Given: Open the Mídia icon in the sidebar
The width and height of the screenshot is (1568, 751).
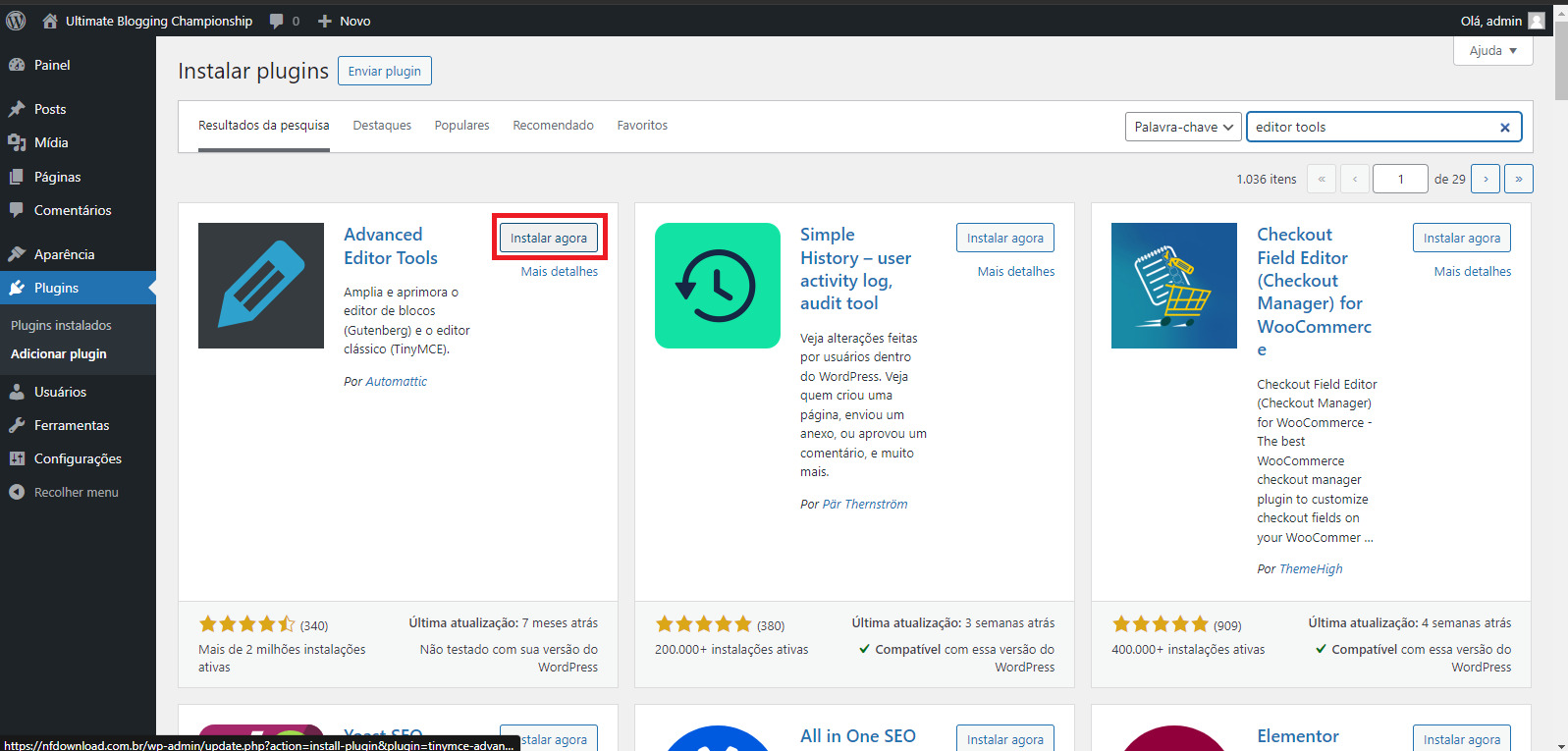Looking at the screenshot, I should [x=17, y=142].
